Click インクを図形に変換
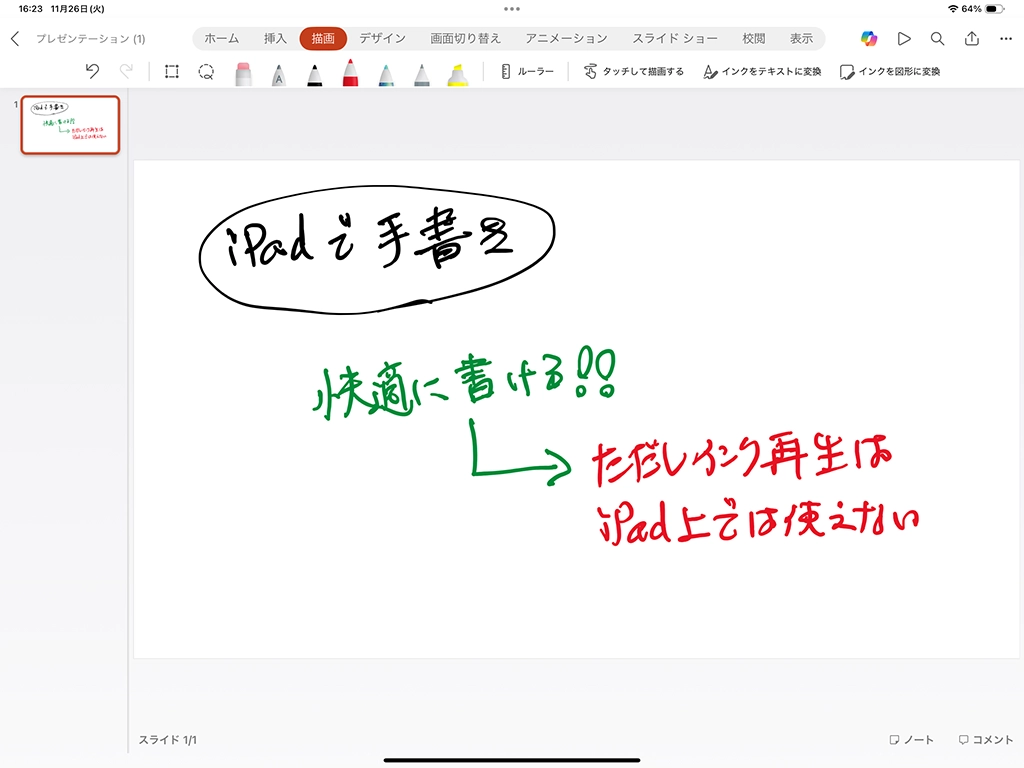 [x=890, y=71]
